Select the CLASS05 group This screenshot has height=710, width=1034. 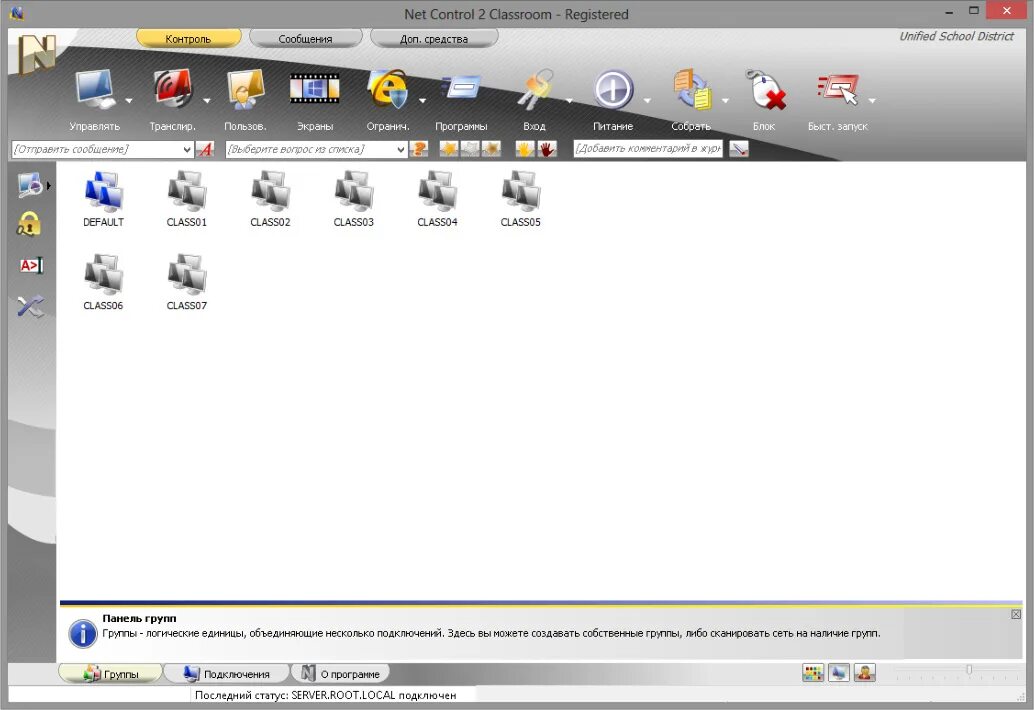(520, 199)
